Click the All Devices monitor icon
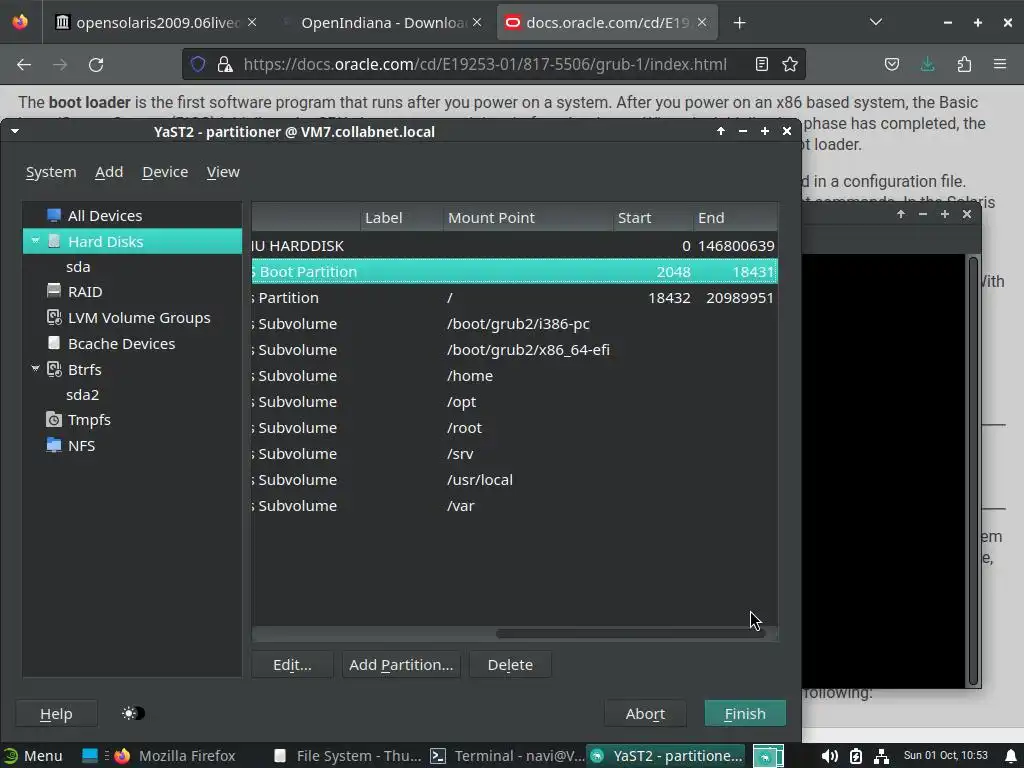Viewport: 1024px width, 768px height. [x=54, y=216]
